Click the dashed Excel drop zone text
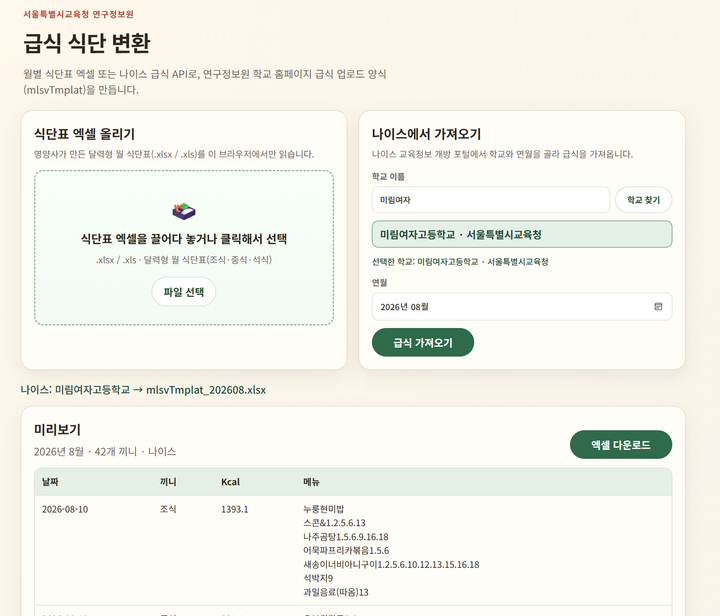 pos(184,239)
